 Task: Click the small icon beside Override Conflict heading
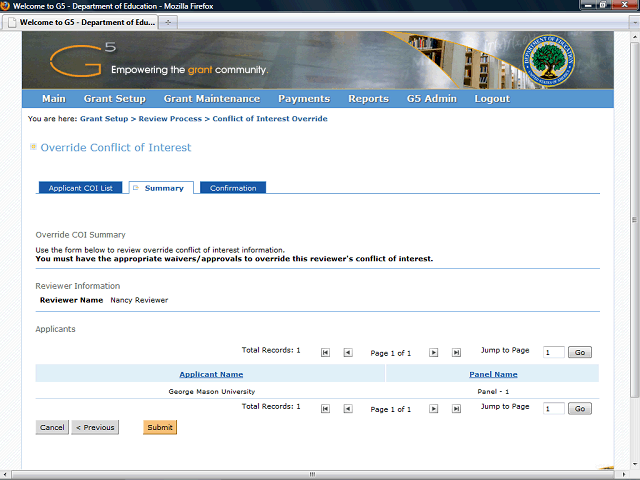pyautogui.click(x=33, y=147)
